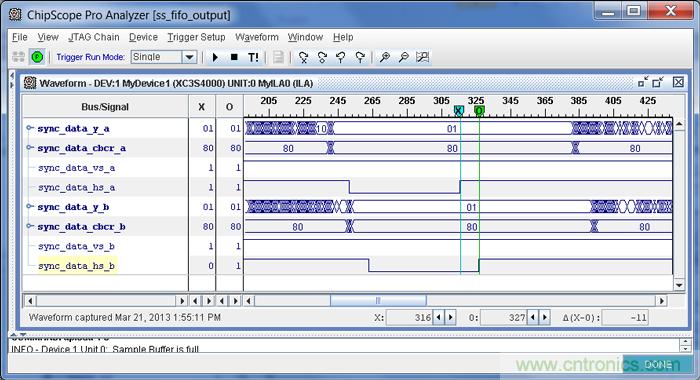700x380 pixels.
Task: Click the Zoom In magnifier icon
Action: [384, 57]
